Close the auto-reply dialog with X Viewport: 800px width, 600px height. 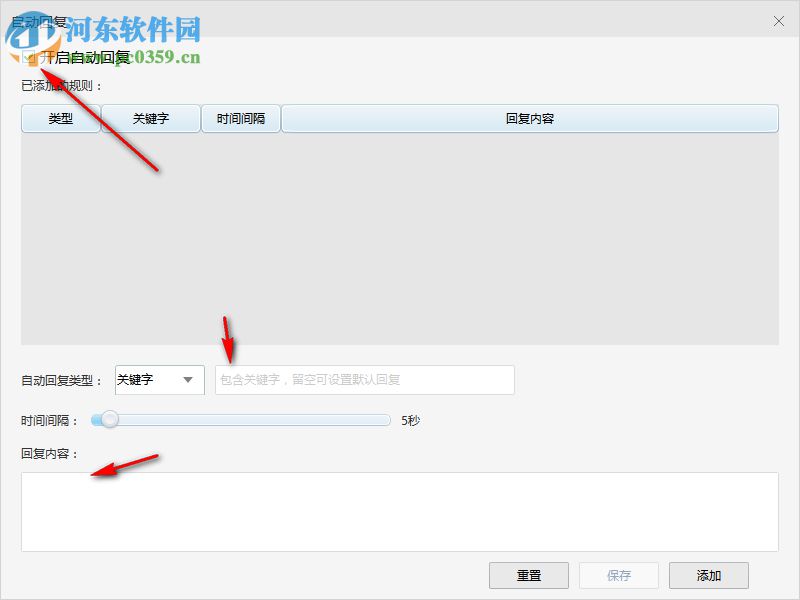click(777, 20)
